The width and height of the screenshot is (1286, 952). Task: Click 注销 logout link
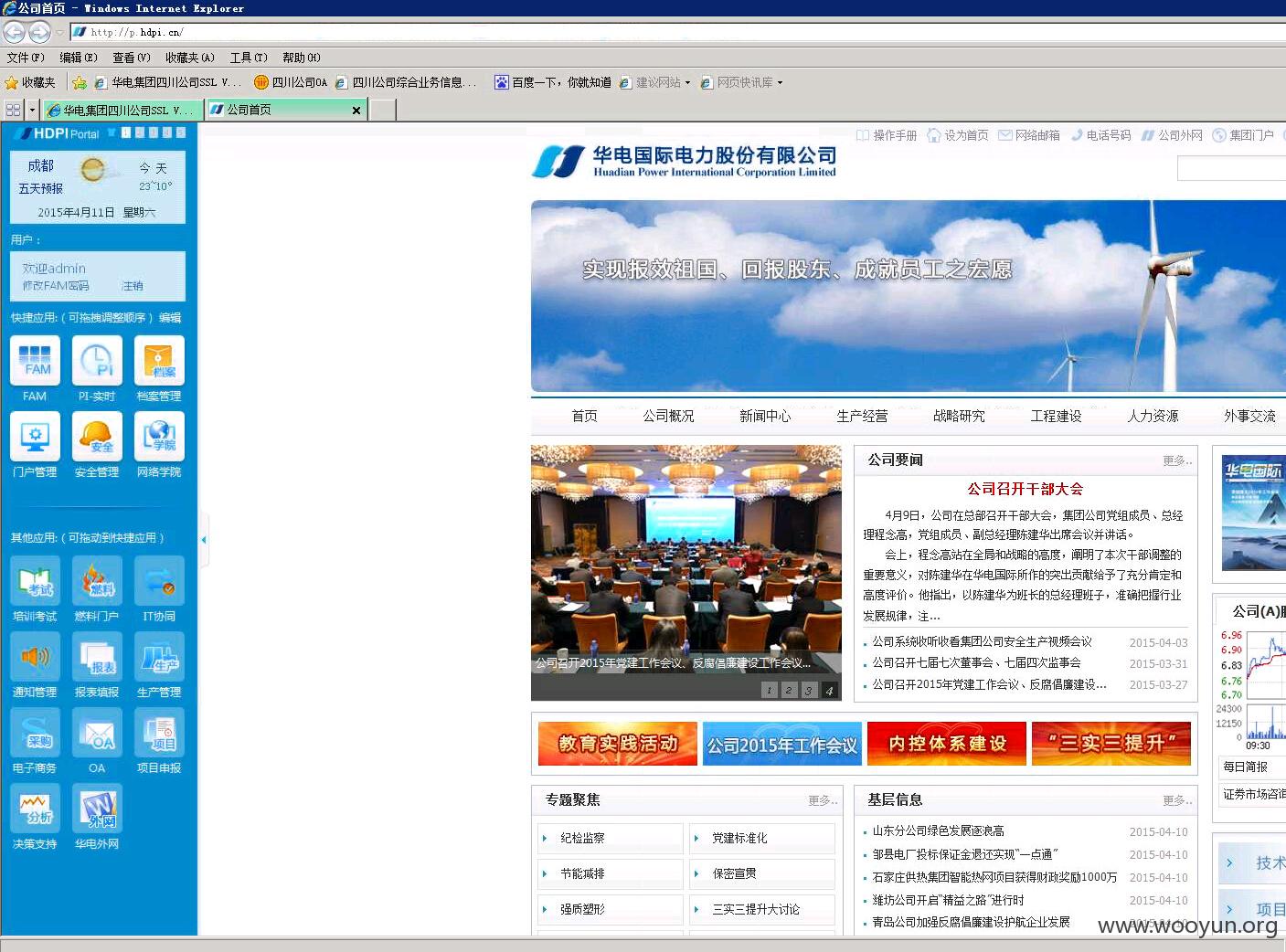[133, 286]
